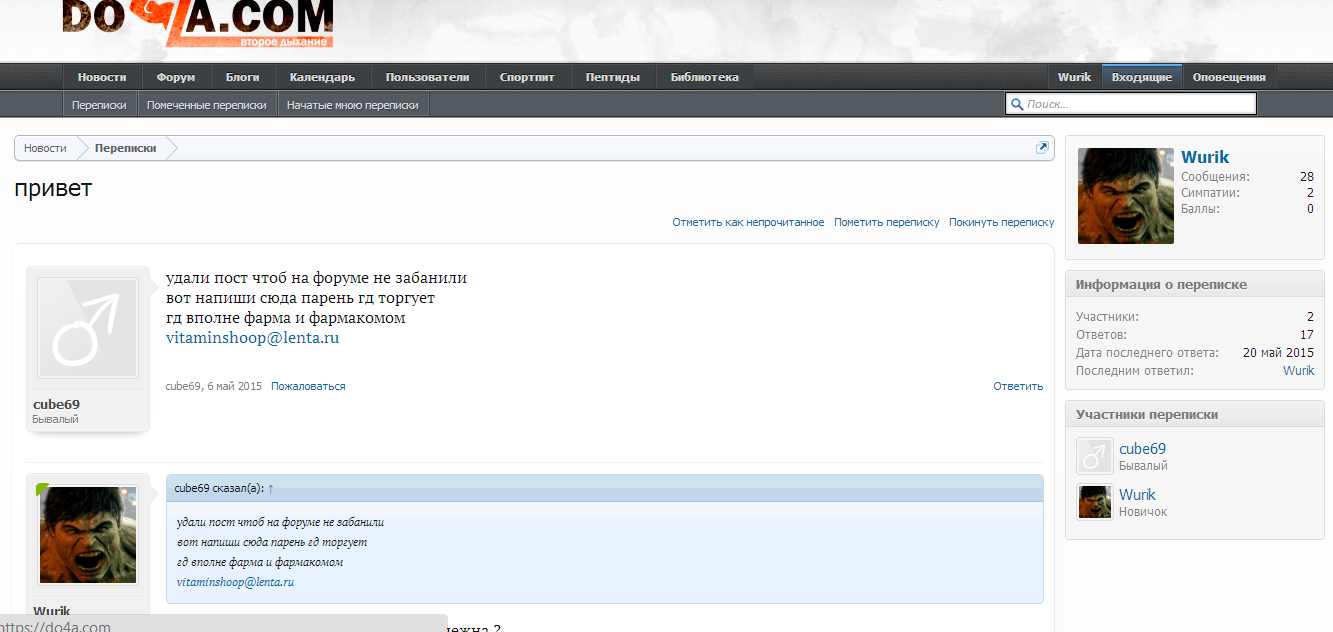Open Wurik's large Hulk avatar in sidebar

(1126, 196)
